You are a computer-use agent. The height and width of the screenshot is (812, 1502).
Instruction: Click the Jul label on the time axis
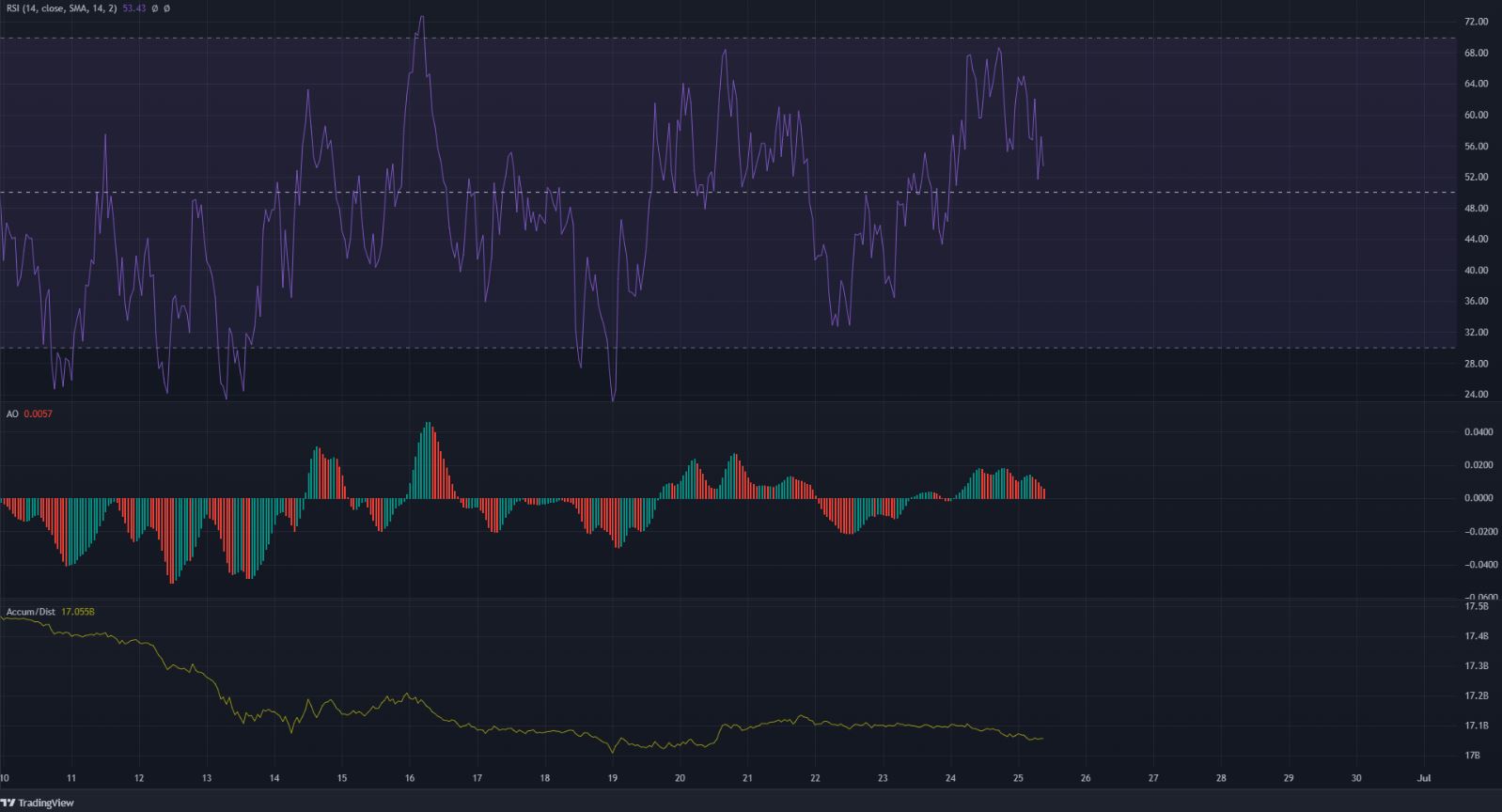[1424, 778]
